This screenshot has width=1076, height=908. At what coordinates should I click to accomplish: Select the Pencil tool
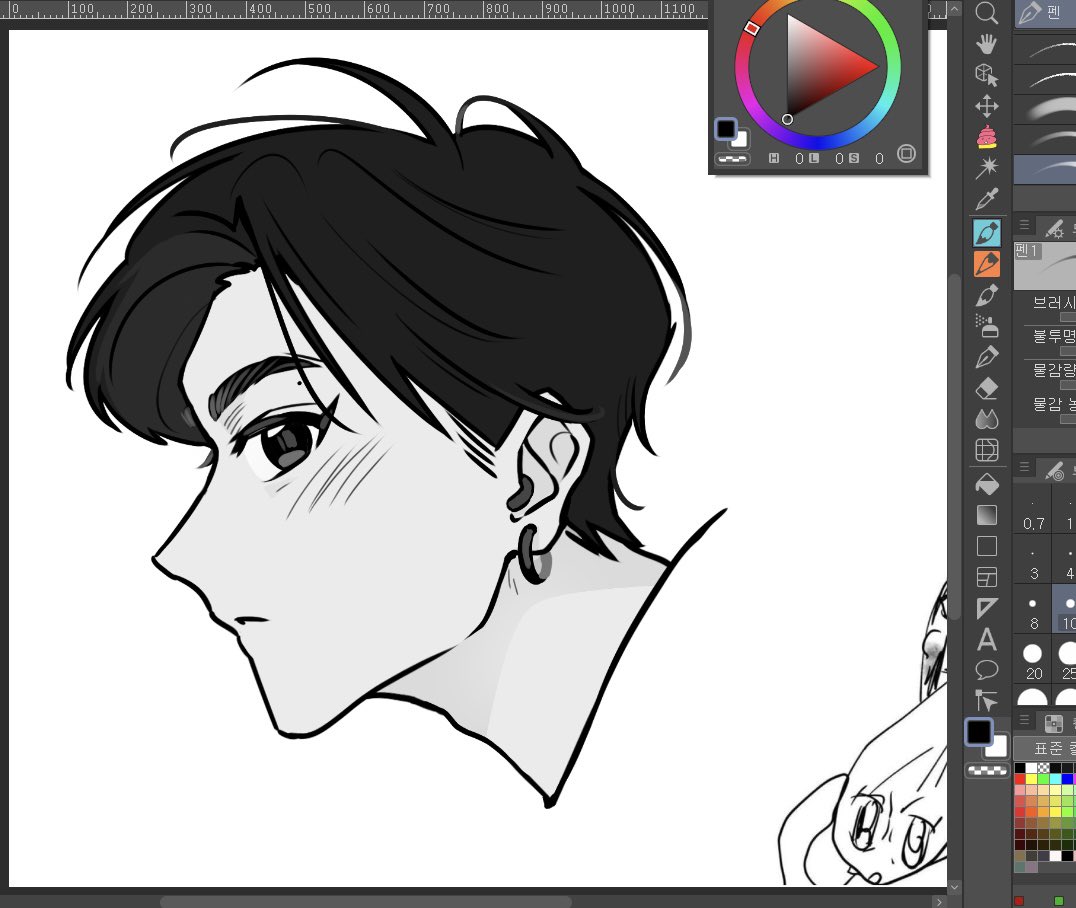click(x=986, y=296)
